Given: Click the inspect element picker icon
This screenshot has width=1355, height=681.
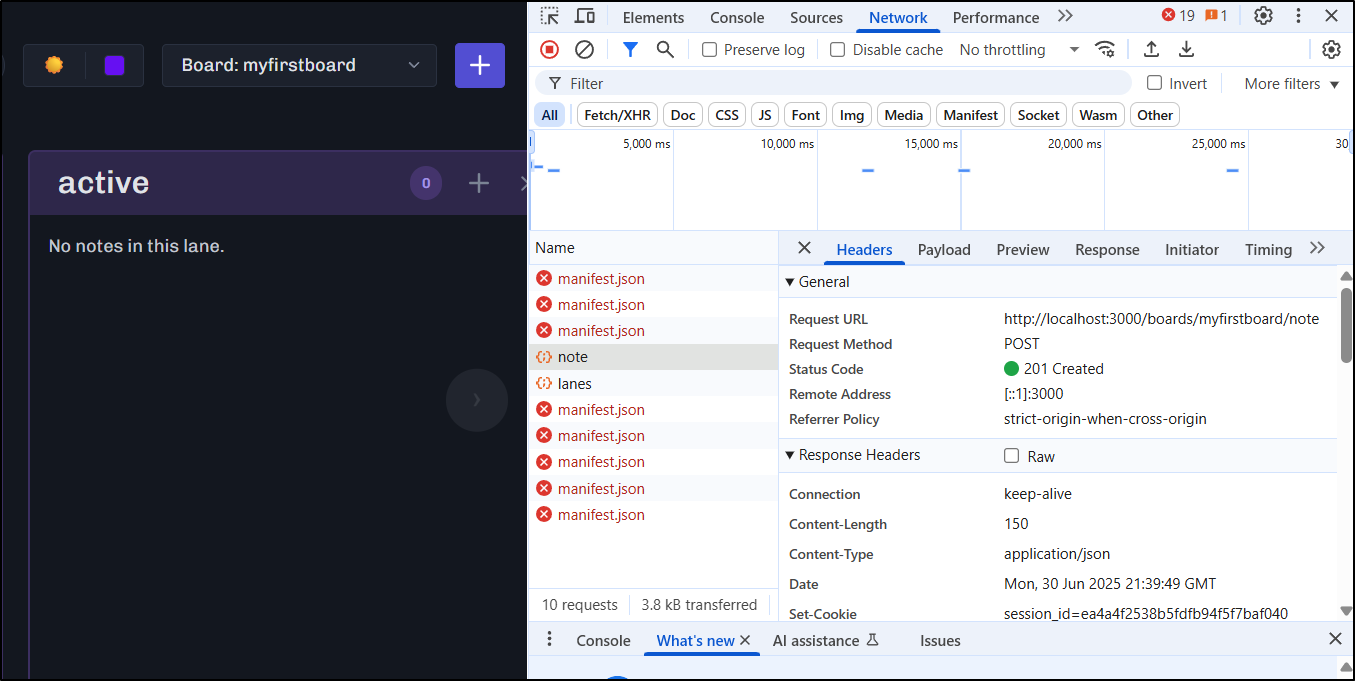Looking at the screenshot, I should tap(550, 16).
